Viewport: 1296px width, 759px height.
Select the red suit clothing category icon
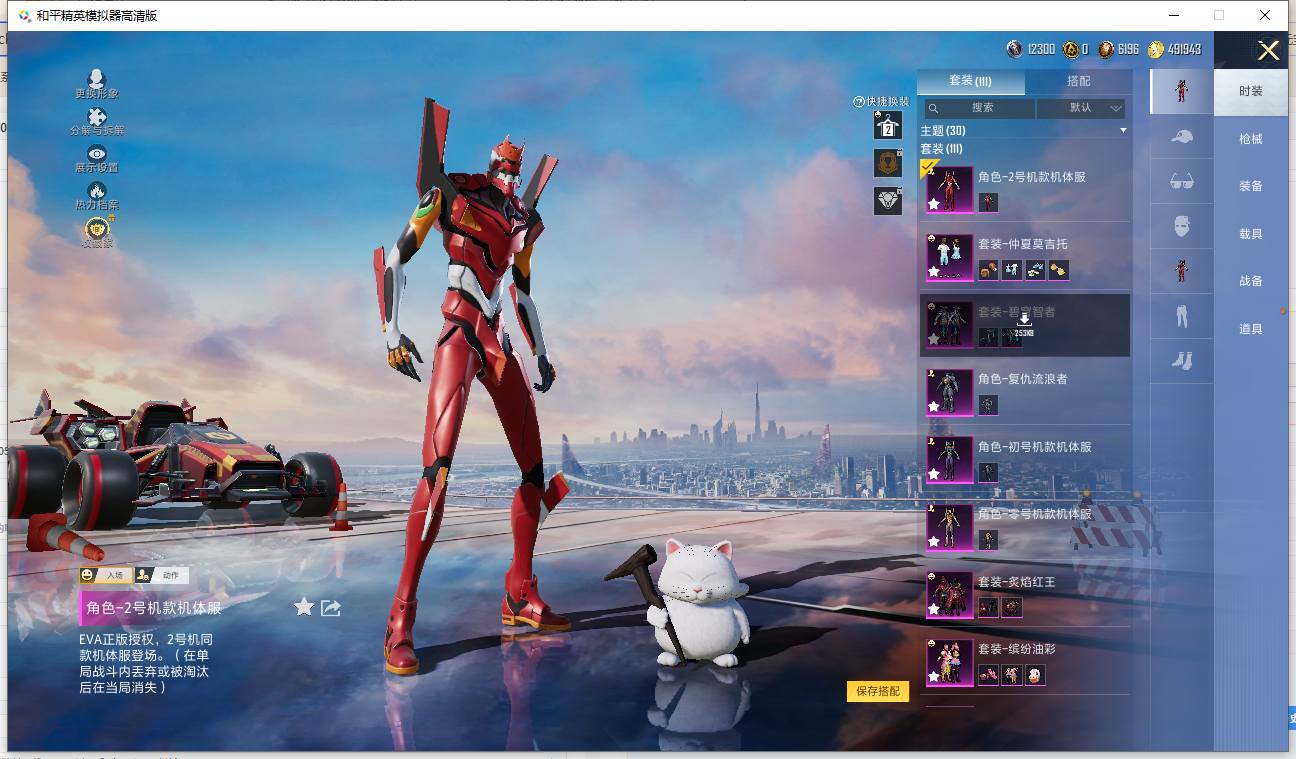click(x=1181, y=271)
